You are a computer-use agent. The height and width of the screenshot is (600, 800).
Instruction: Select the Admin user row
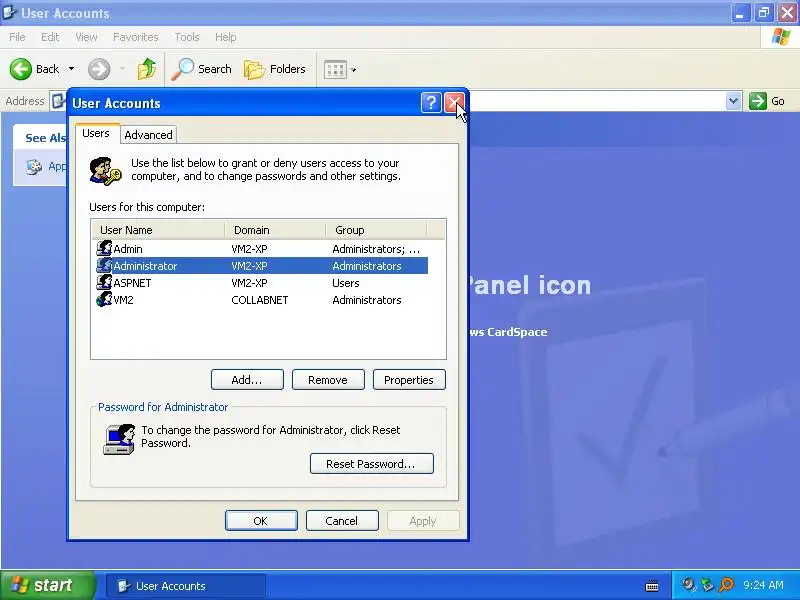click(x=260, y=249)
